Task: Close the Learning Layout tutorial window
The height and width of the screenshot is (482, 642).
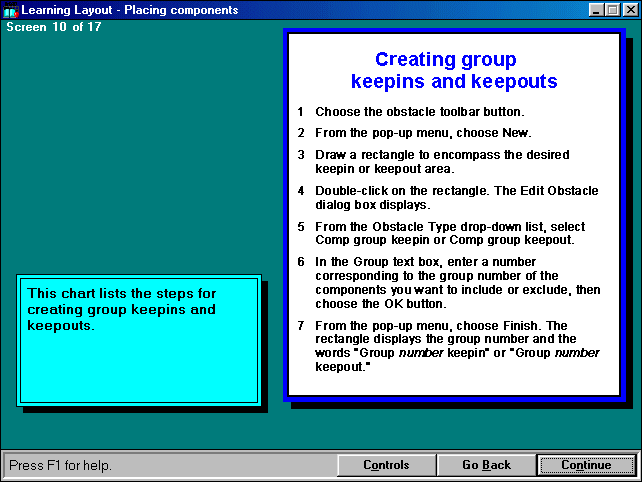Action: tap(629, 10)
